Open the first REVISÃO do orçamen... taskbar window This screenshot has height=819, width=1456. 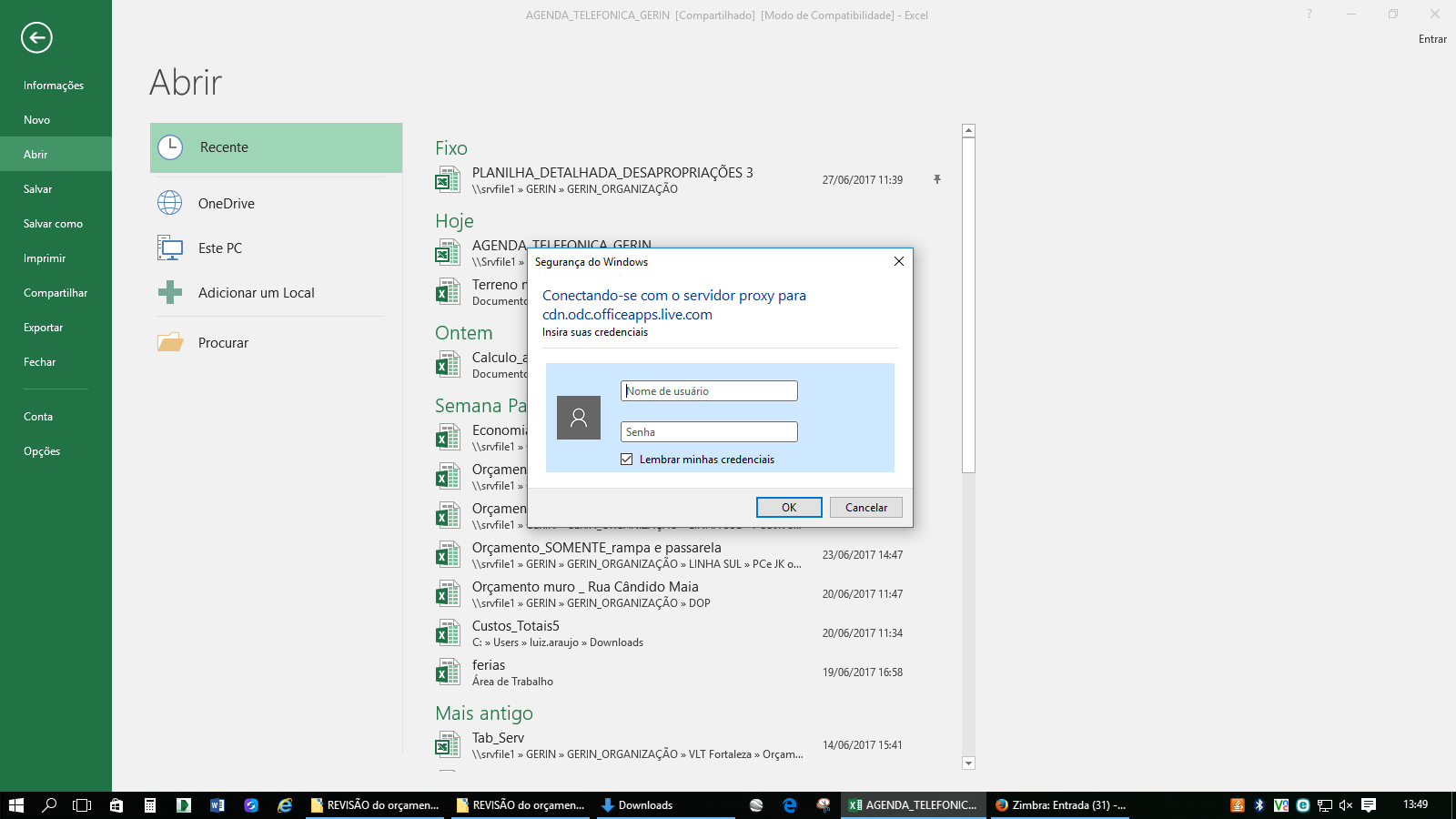(x=374, y=805)
